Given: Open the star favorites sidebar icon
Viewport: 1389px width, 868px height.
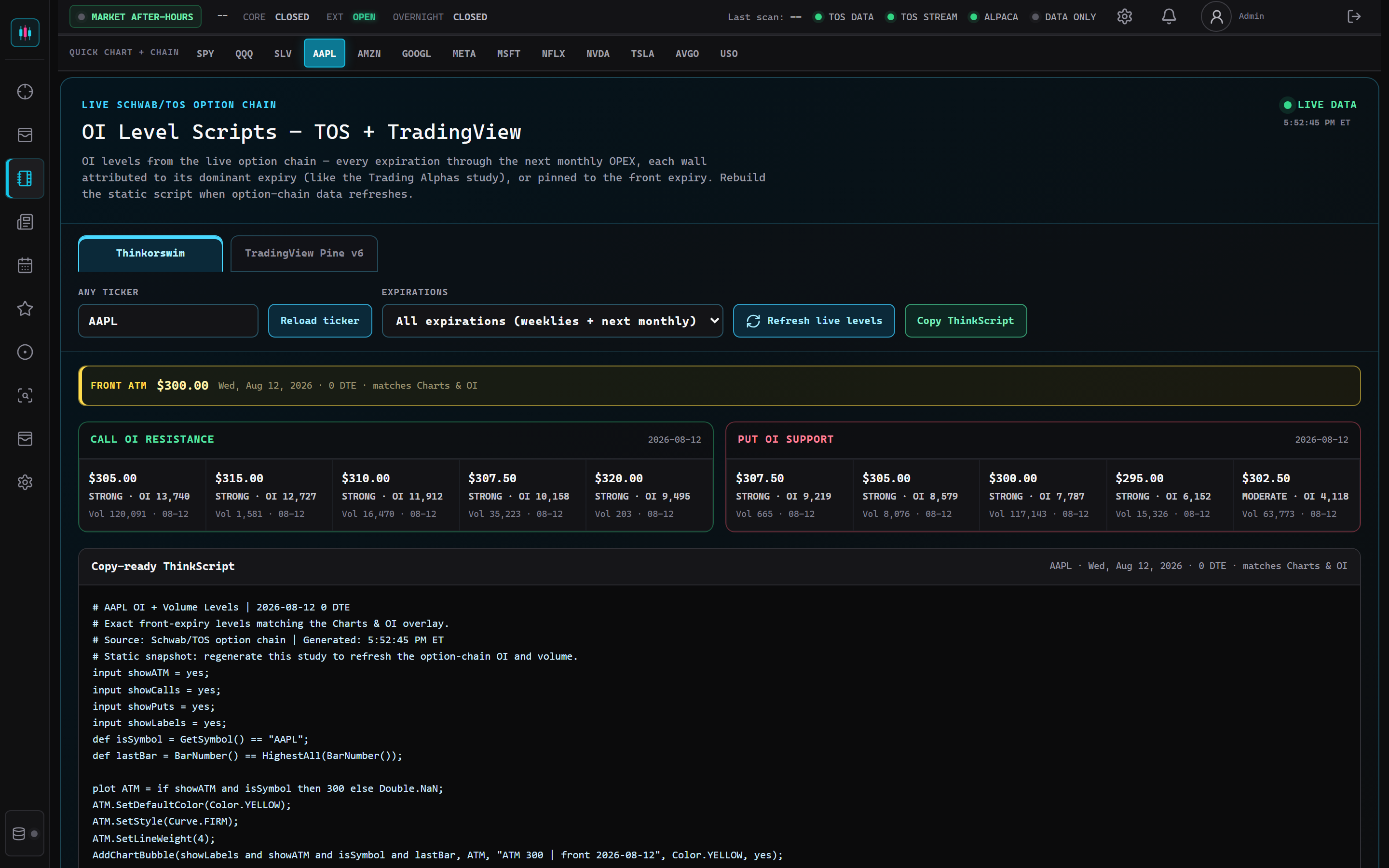Looking at the screenshot, I should coord(25,309).
